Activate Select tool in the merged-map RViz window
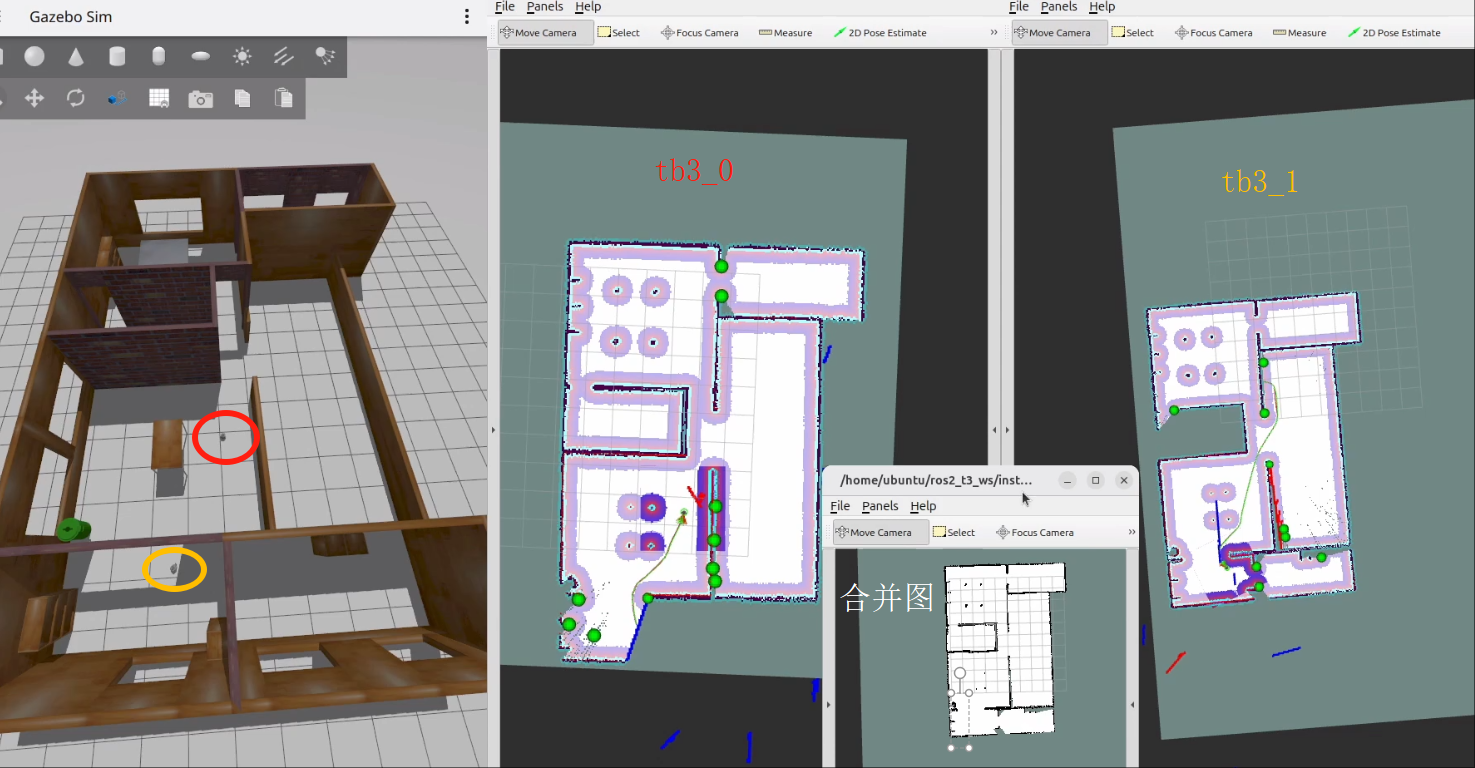Viewport: 1475px width, 768px height. 954,533
